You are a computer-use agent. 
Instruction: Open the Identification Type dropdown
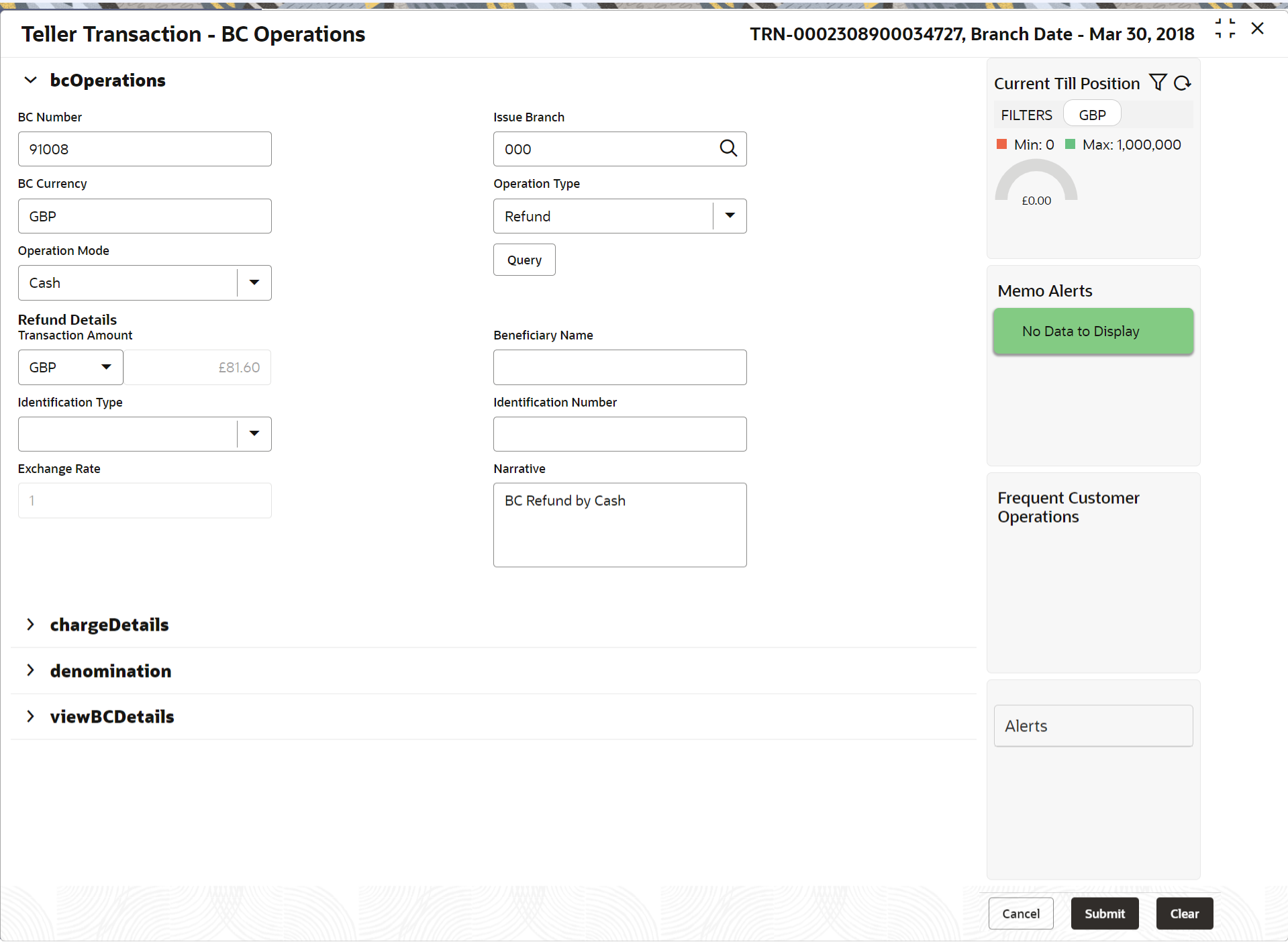[254, 433]
